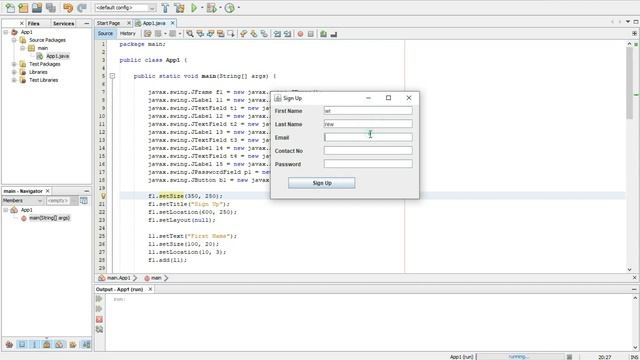The image size is (640, 360).
Task: Collapse the Source Packages node
Action: tap(14, 40)
